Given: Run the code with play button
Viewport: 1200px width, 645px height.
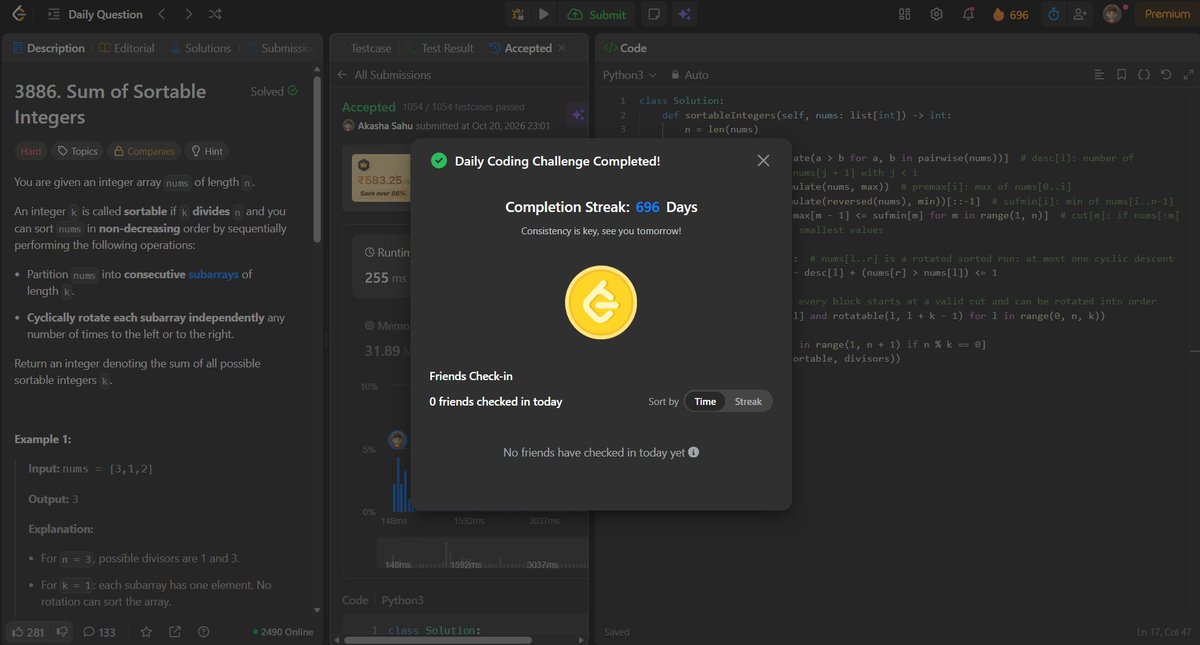Looking at the screenshot, I should click(544, 14).
